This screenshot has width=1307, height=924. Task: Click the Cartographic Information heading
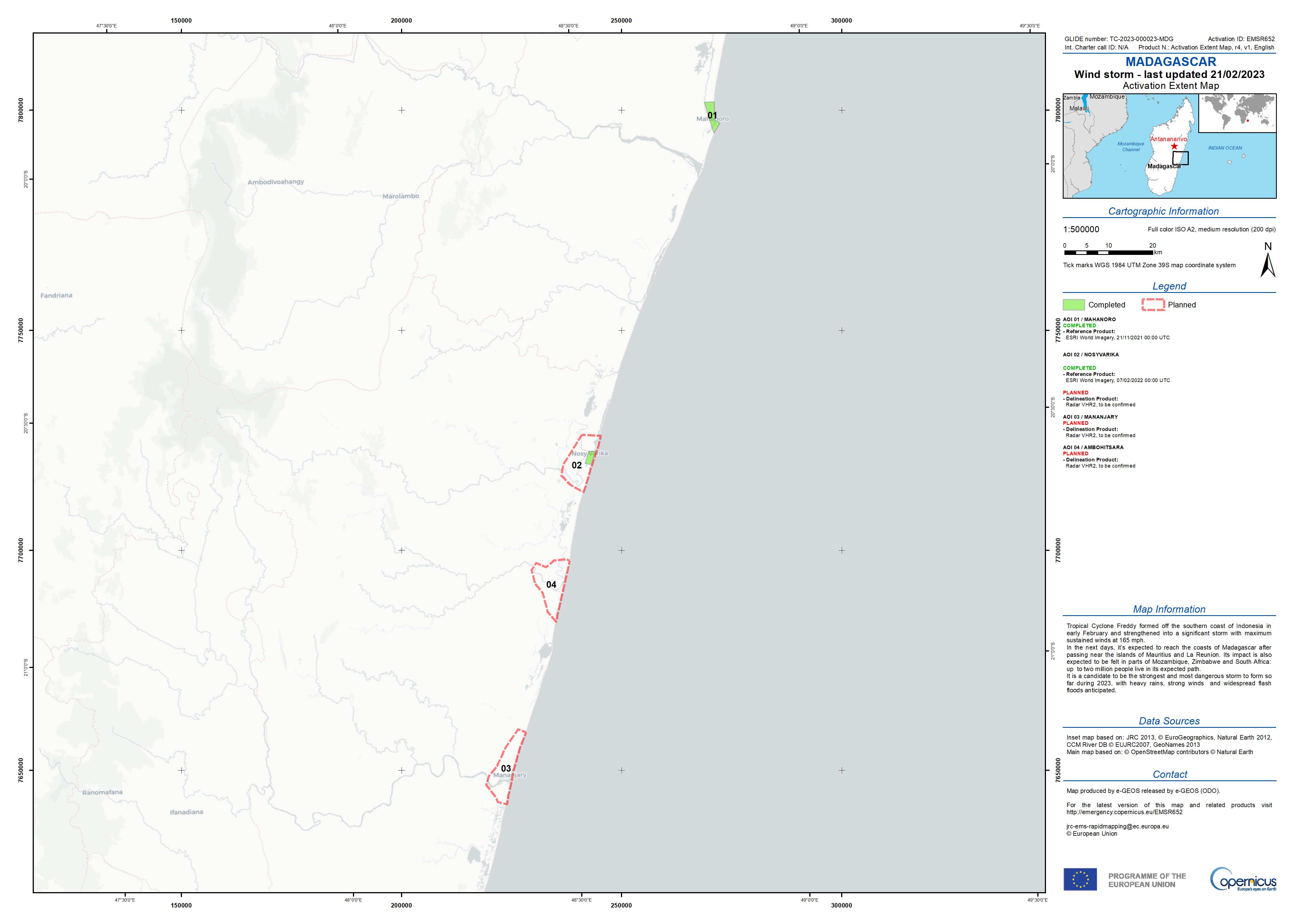[1163, 211]
